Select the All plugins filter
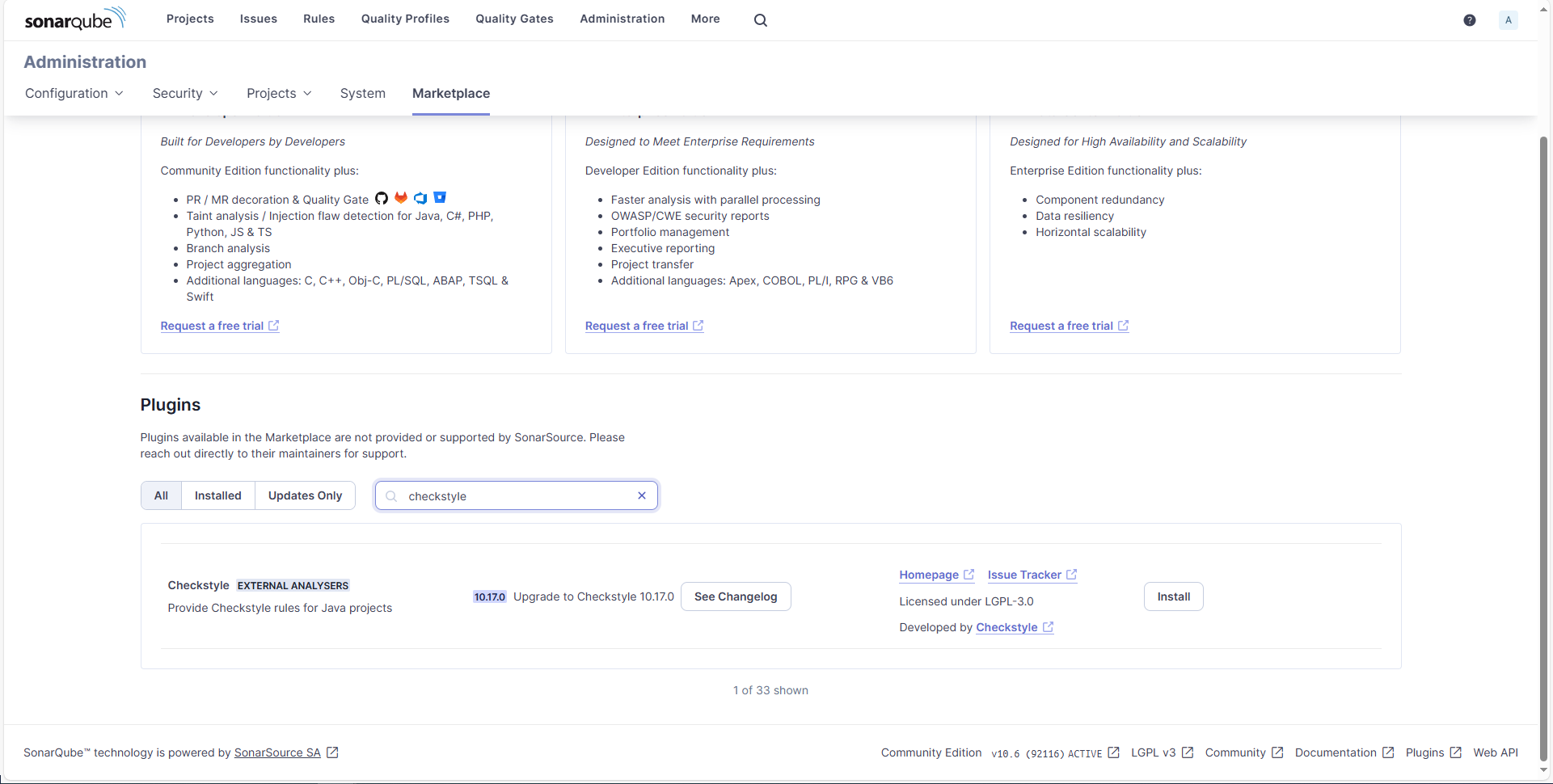 [x=162, y=495]
